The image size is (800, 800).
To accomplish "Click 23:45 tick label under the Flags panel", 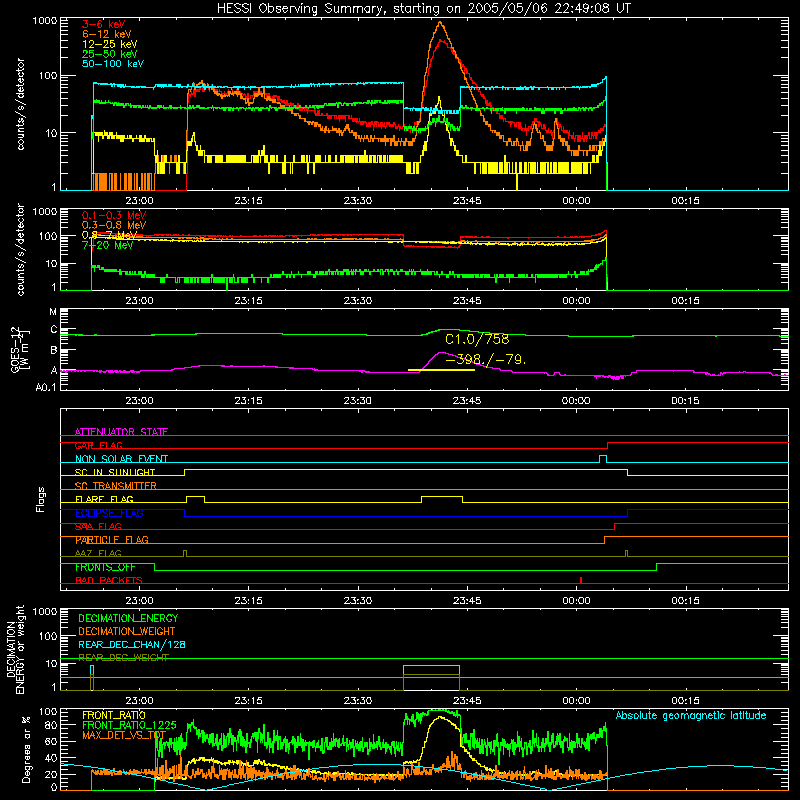I will click(x=467, y=601).
